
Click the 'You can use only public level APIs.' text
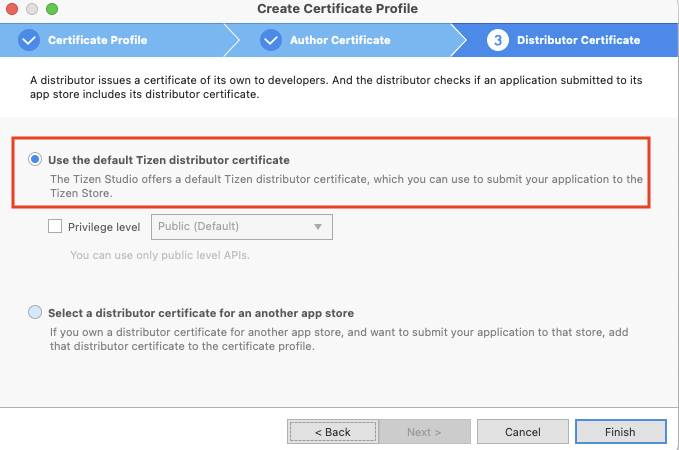pos(160,255)
